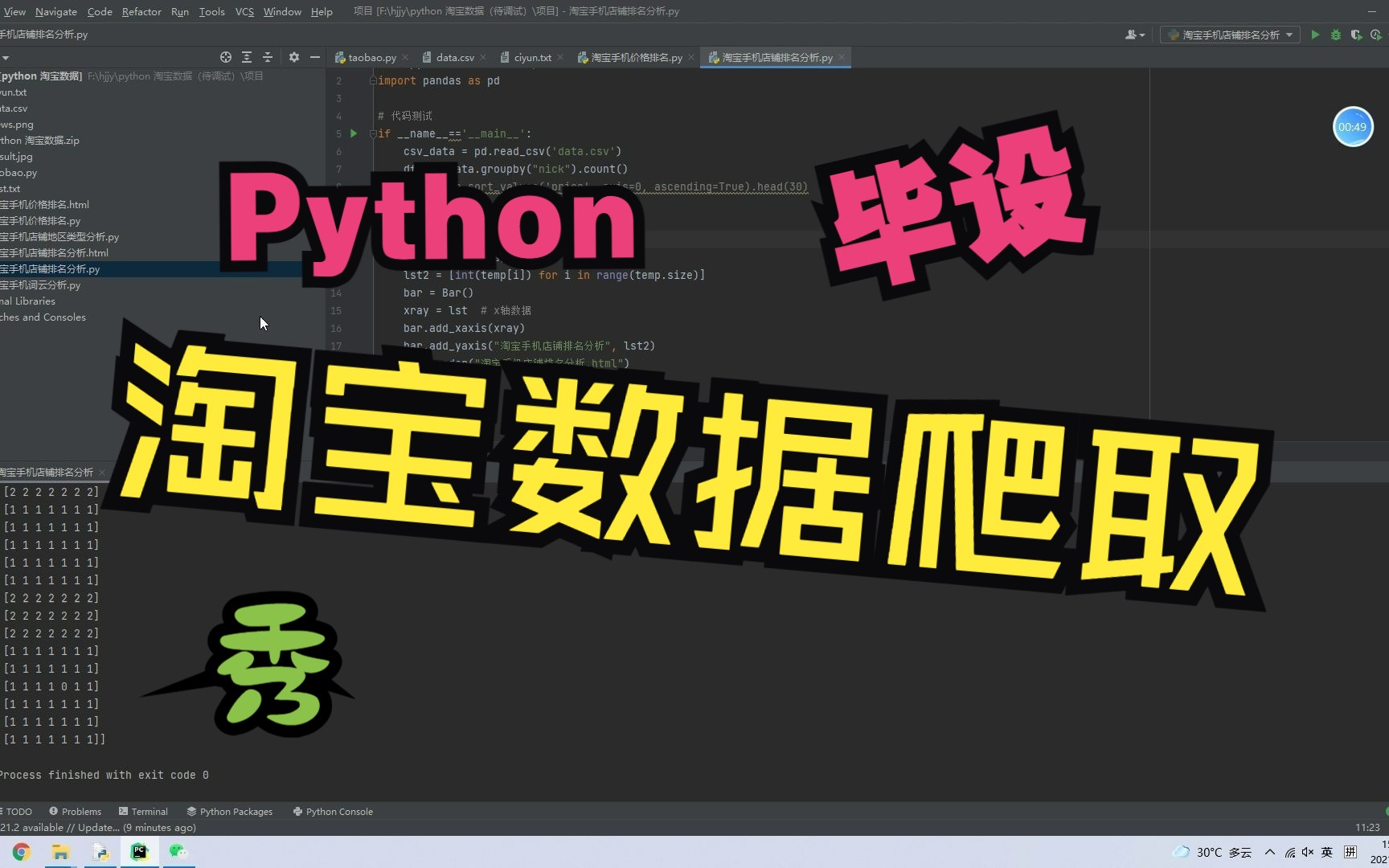Screen dimensions: 1389x868
Task: Click the profiler run icon
Action: click(1375, 35)
